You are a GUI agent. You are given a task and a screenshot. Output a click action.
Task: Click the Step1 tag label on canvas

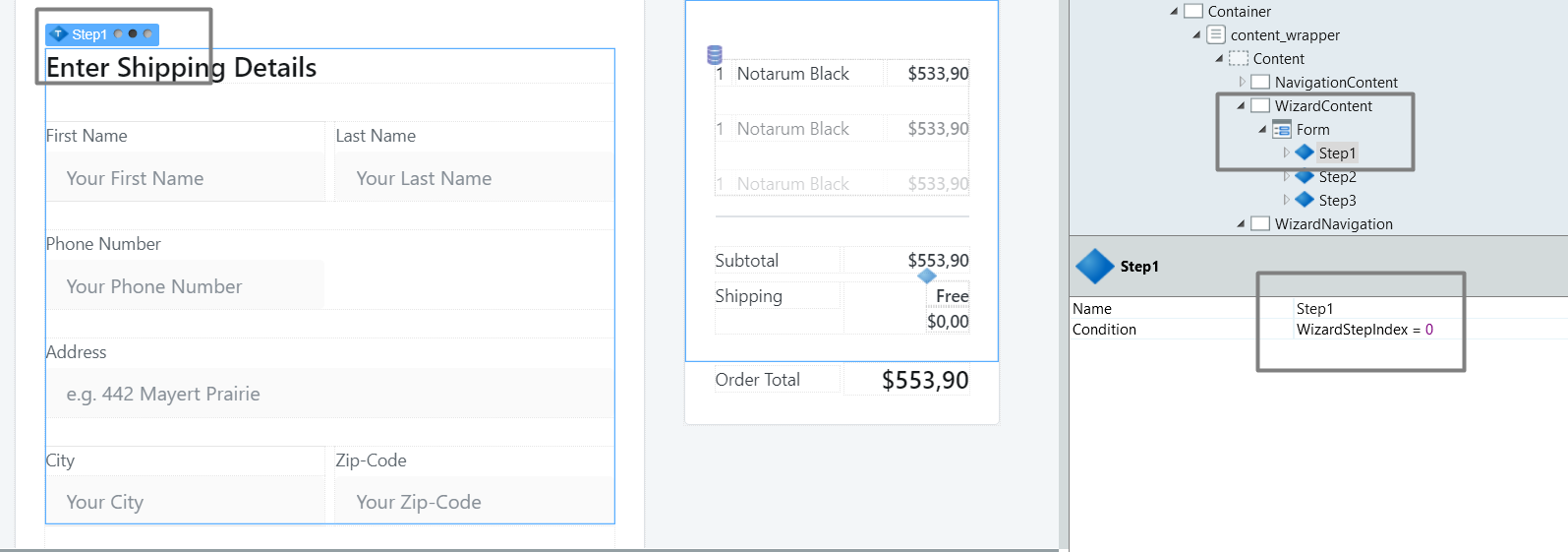88,34
